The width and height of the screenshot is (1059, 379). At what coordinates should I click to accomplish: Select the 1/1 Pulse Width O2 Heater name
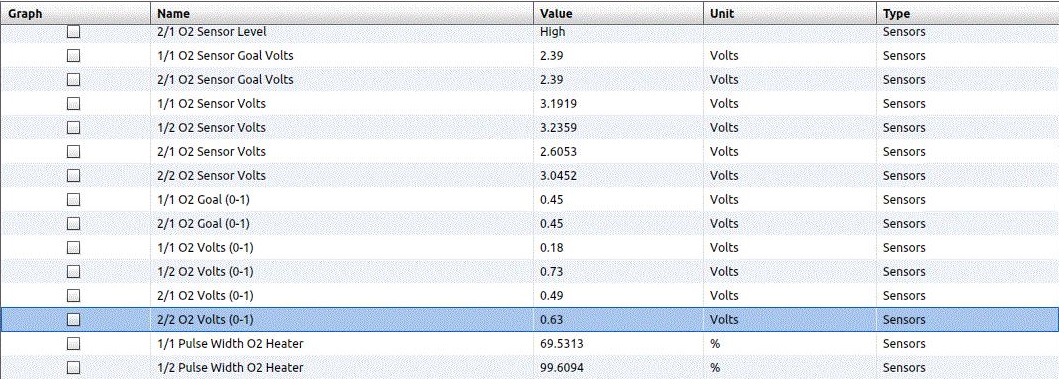click(x=230, y=343)
